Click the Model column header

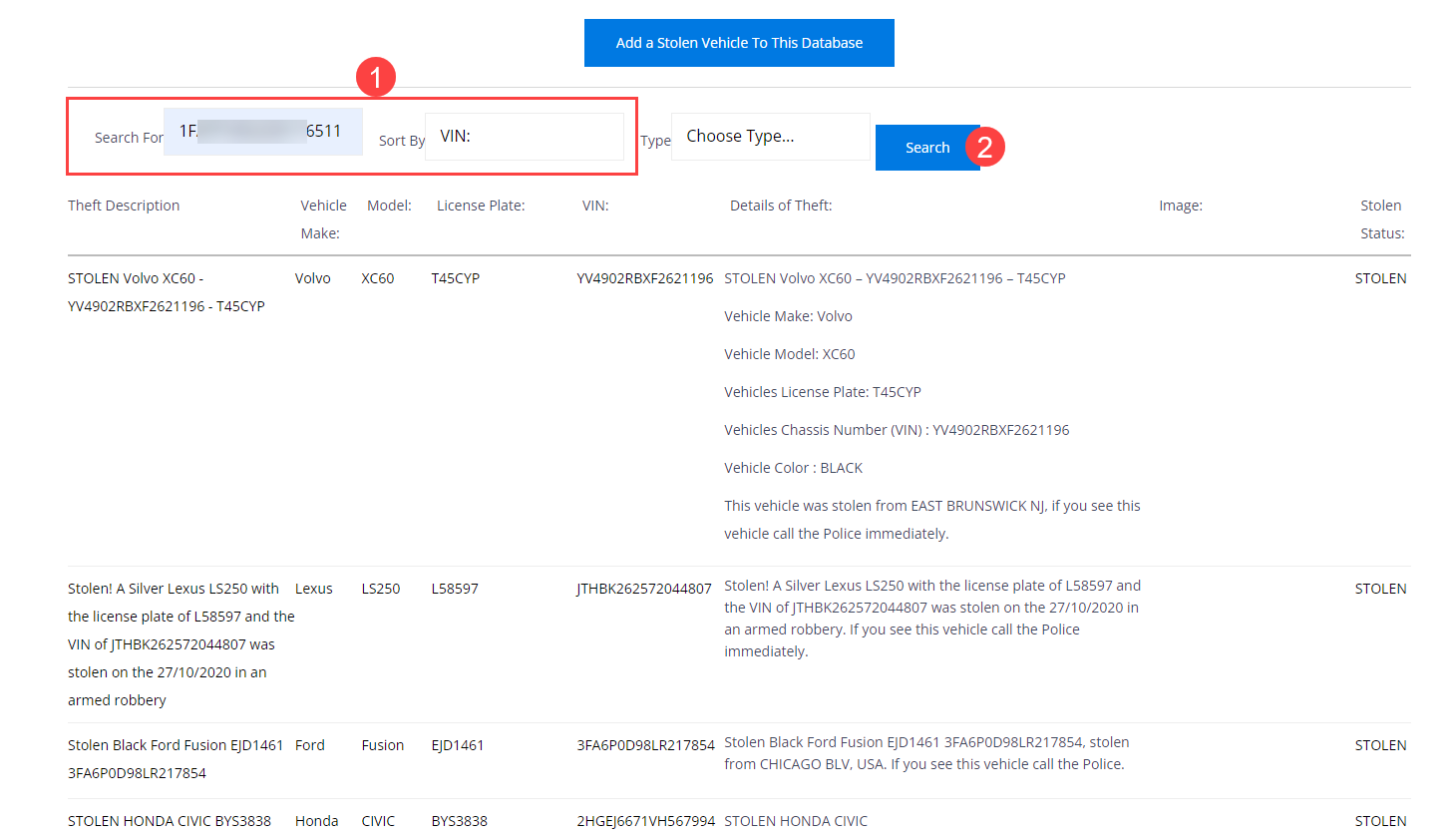pos(389,206)
